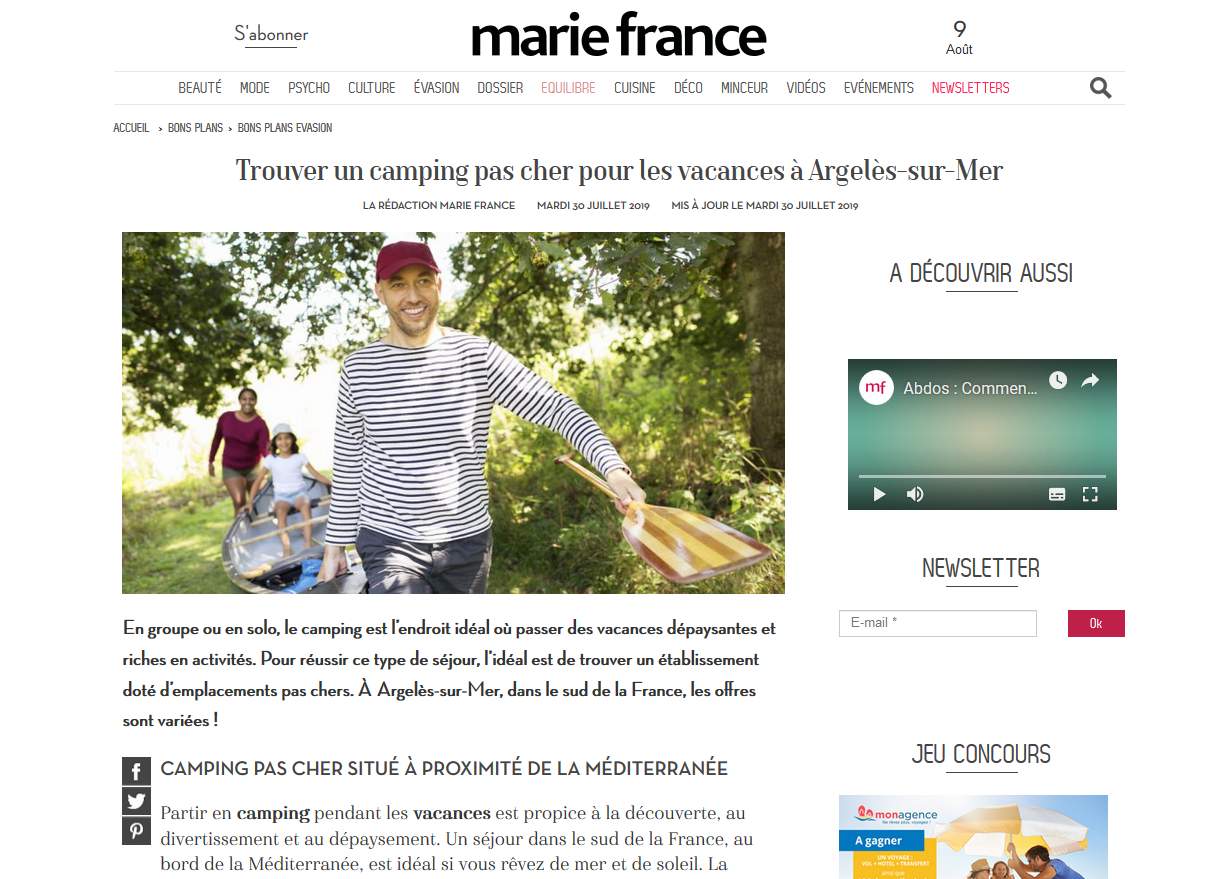
Task: Share article on Facebook icon
Action: tap(136, 771)
